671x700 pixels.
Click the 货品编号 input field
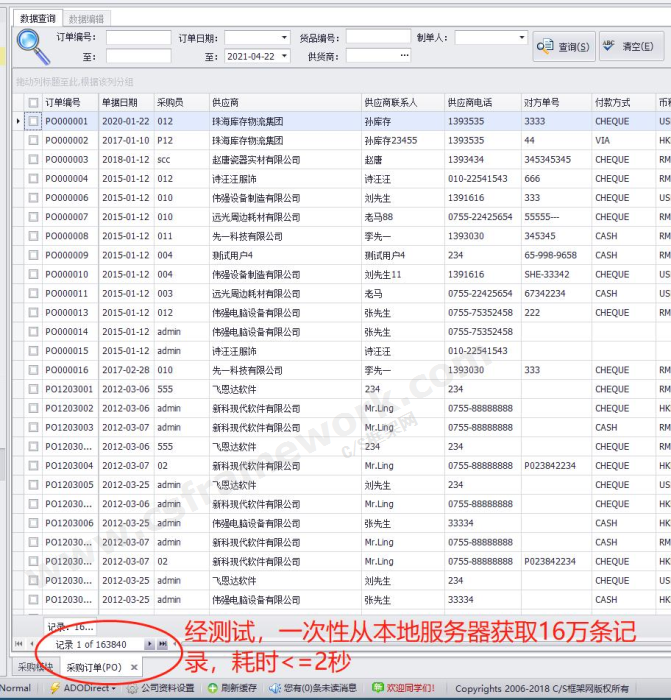pos(377,38)
